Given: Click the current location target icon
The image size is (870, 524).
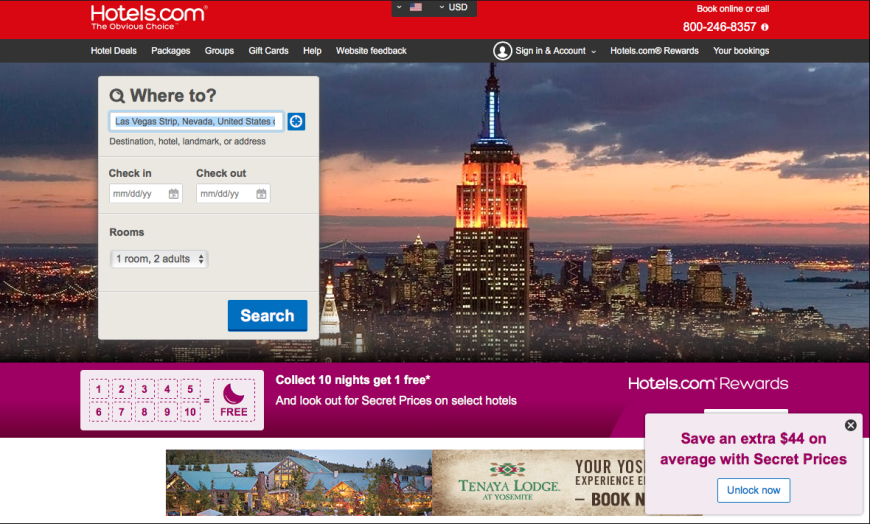Looking at the screenshot, I should [296, 122].
